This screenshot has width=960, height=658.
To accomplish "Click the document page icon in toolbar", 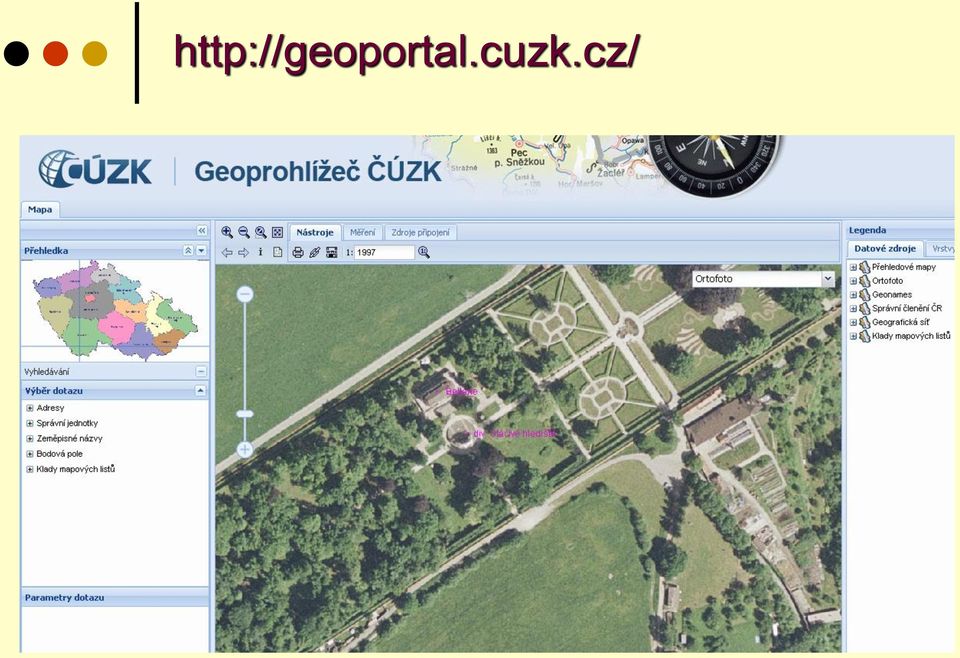I will coord(277,252).
